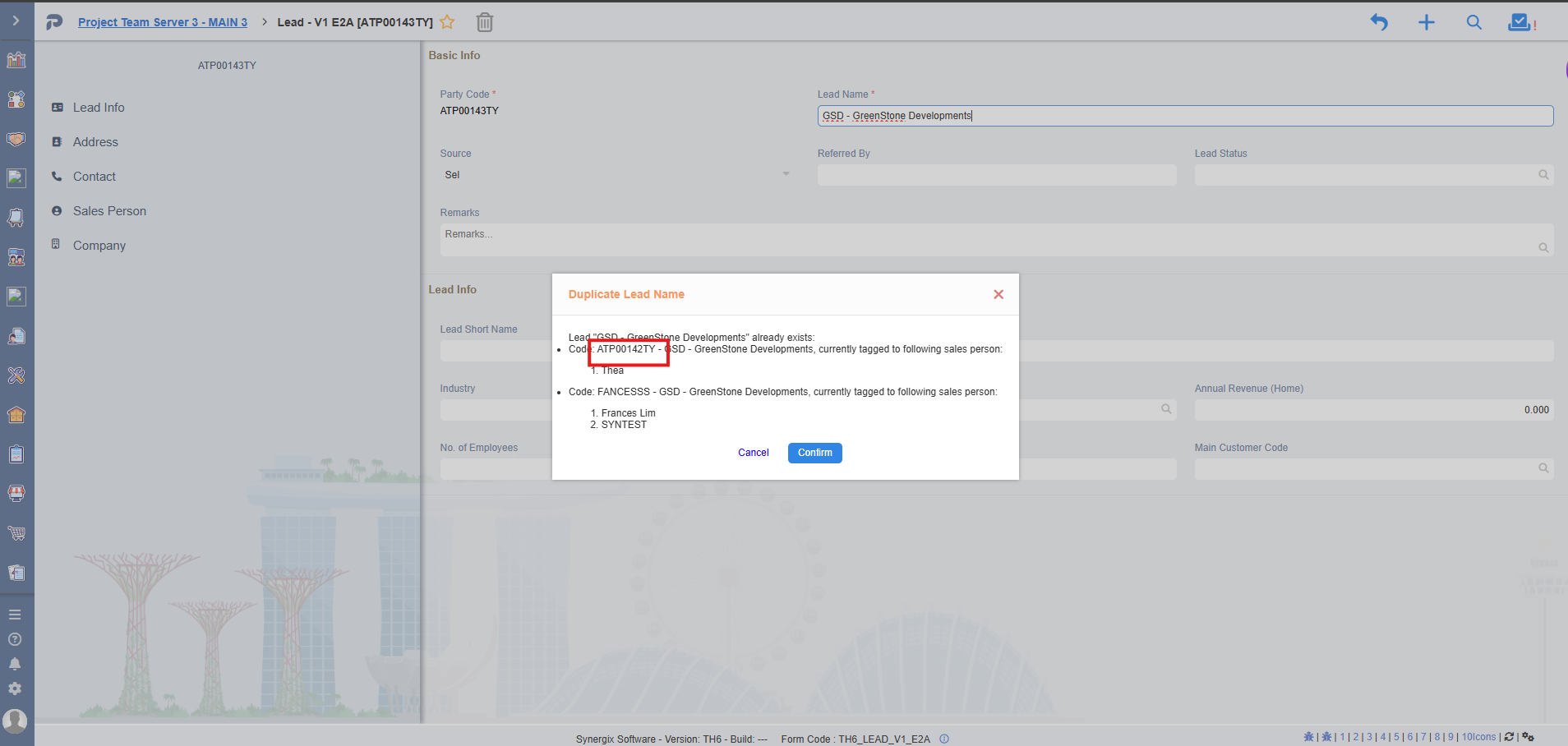1568x746 pixels.
Task: Click the Synergix logo in header
Action: pyautogui.click(x=54, y=22)
